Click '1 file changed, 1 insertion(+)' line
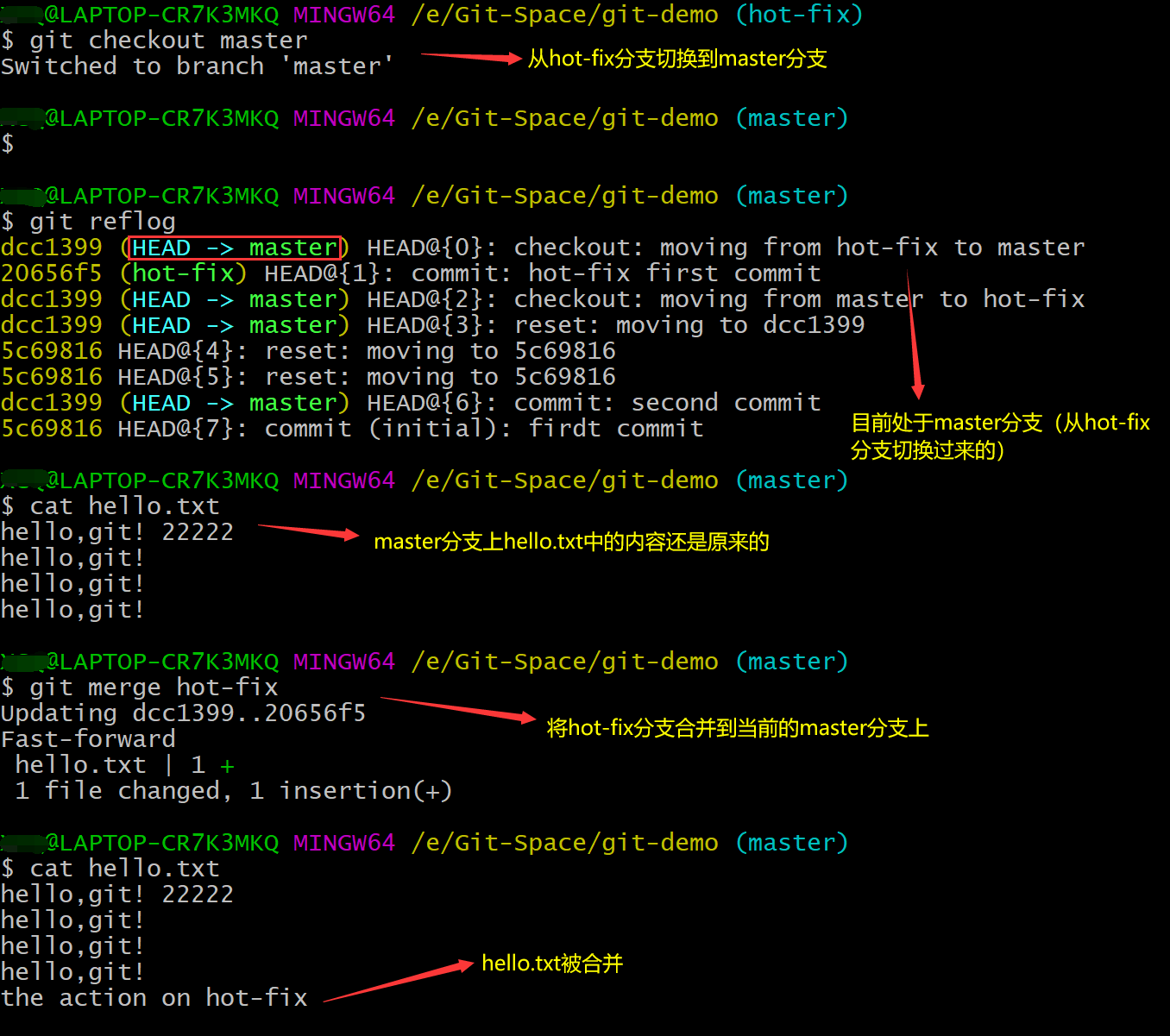The height and width of the screenshot is (1036, 1170). [234, 791]
